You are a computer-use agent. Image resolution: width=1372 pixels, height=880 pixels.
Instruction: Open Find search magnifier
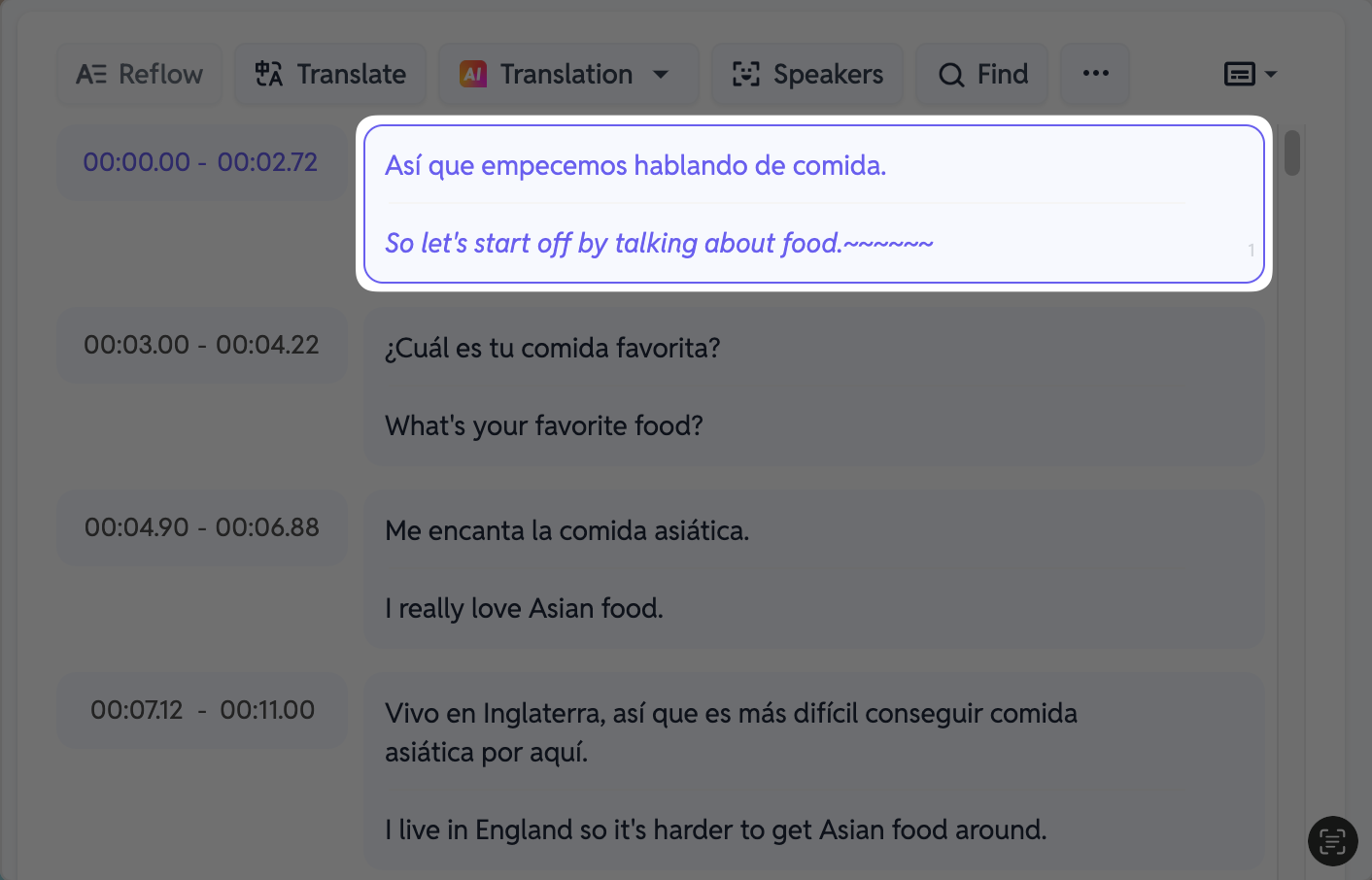[982, 74]
